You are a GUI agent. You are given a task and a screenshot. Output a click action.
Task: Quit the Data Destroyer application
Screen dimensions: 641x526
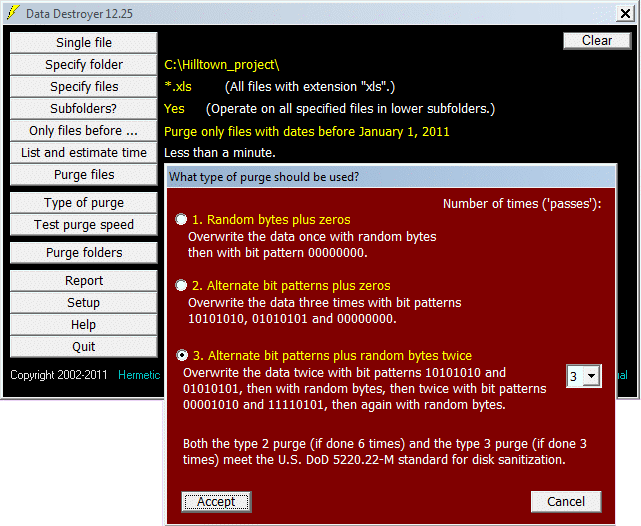click(x=83, y=347)
